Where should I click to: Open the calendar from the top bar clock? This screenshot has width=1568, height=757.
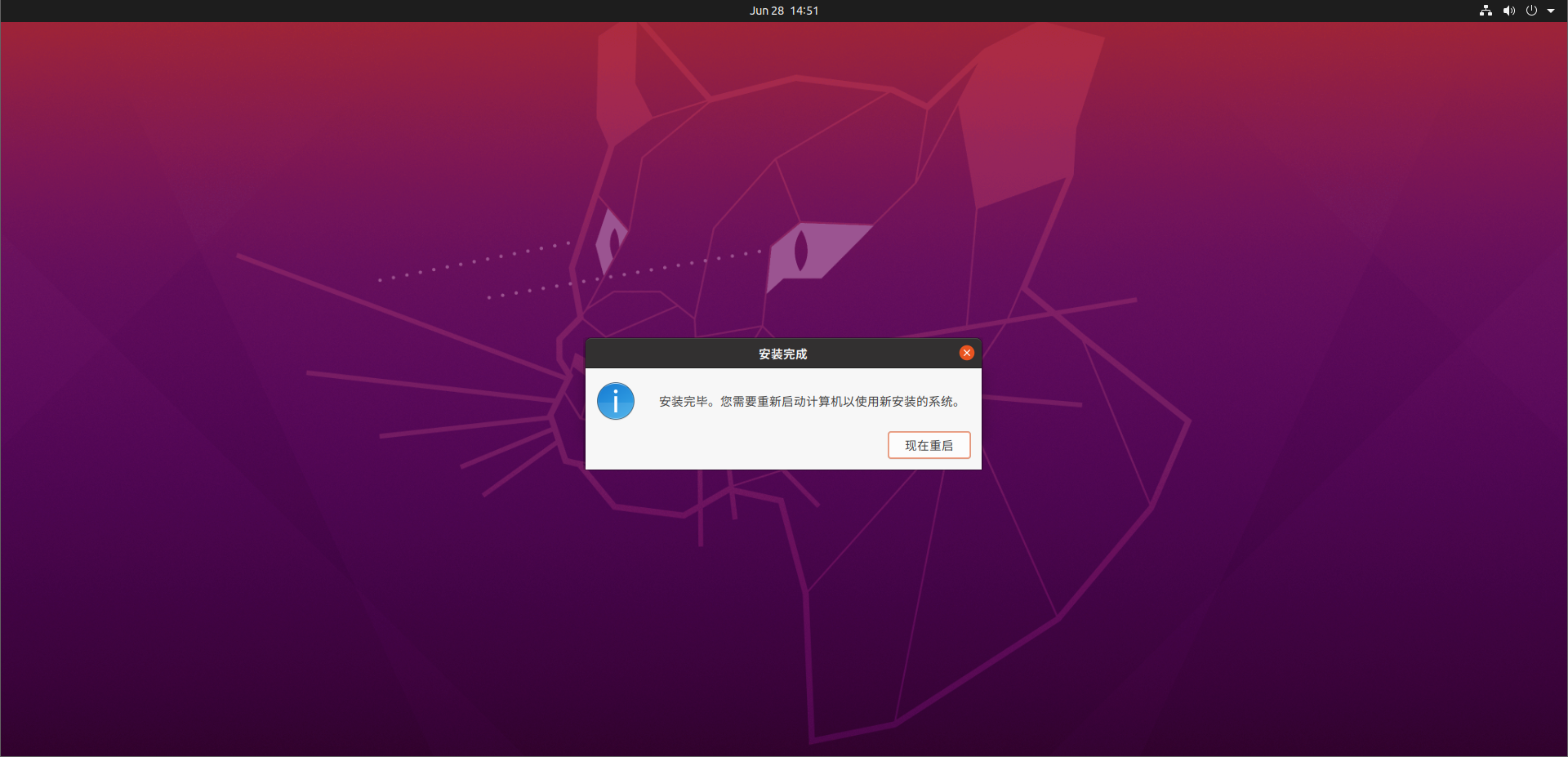pyautogui.click(x=784, y=11)
